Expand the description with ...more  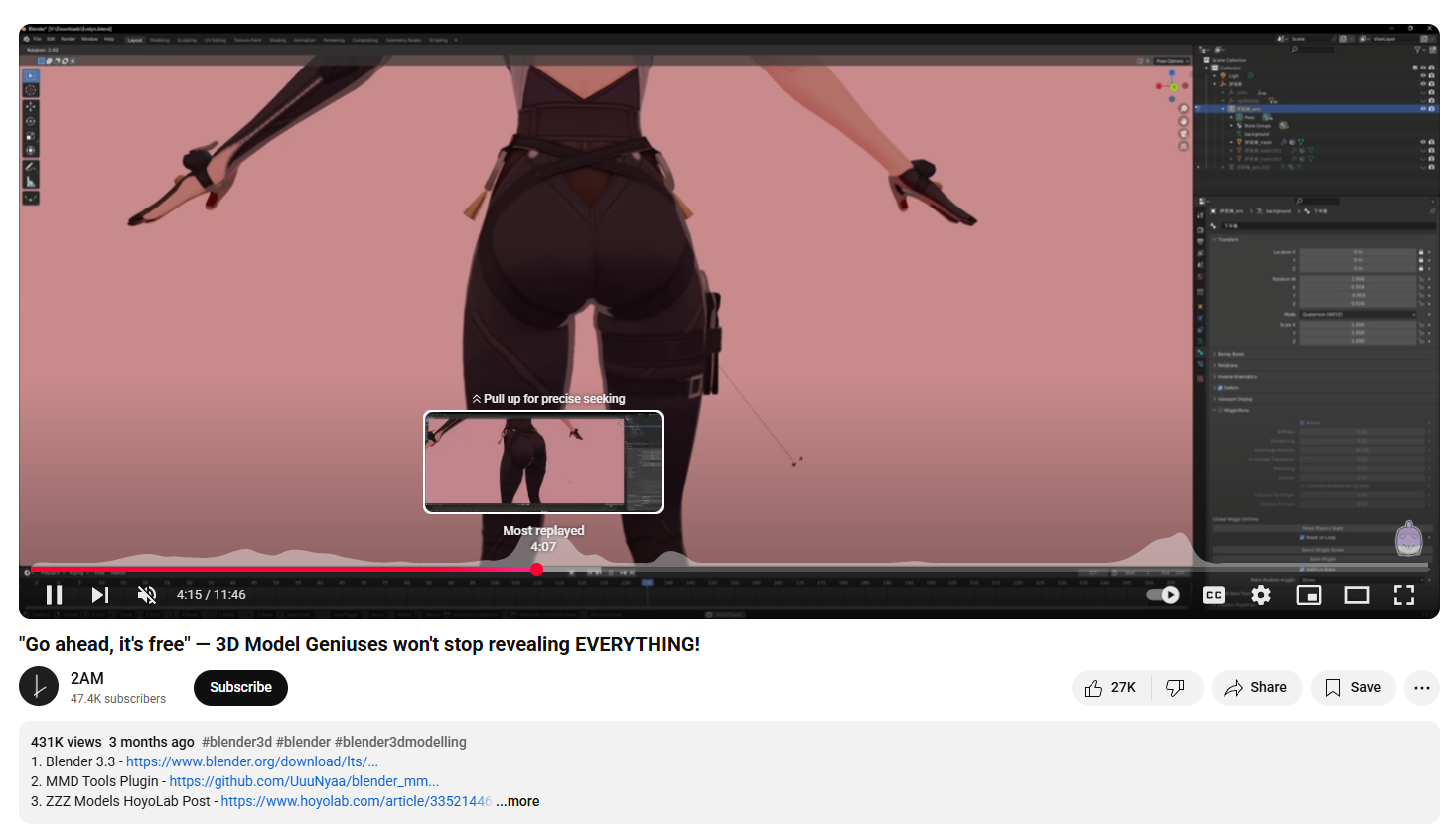517,802
